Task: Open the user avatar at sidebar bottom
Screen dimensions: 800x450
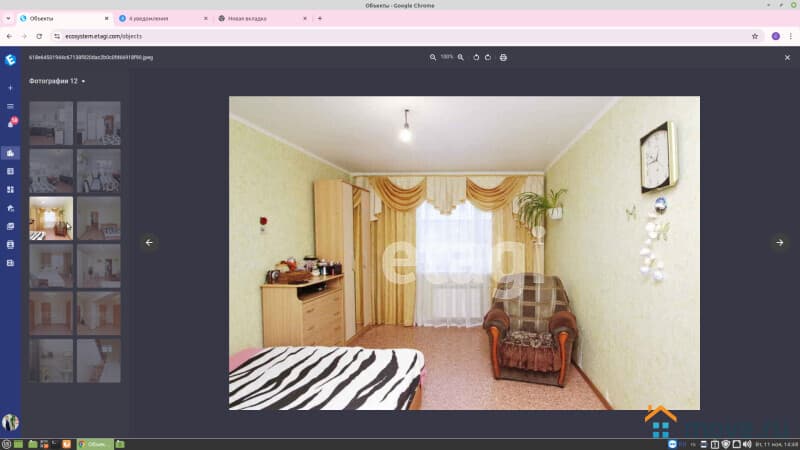Action: (x=11, y=422)
